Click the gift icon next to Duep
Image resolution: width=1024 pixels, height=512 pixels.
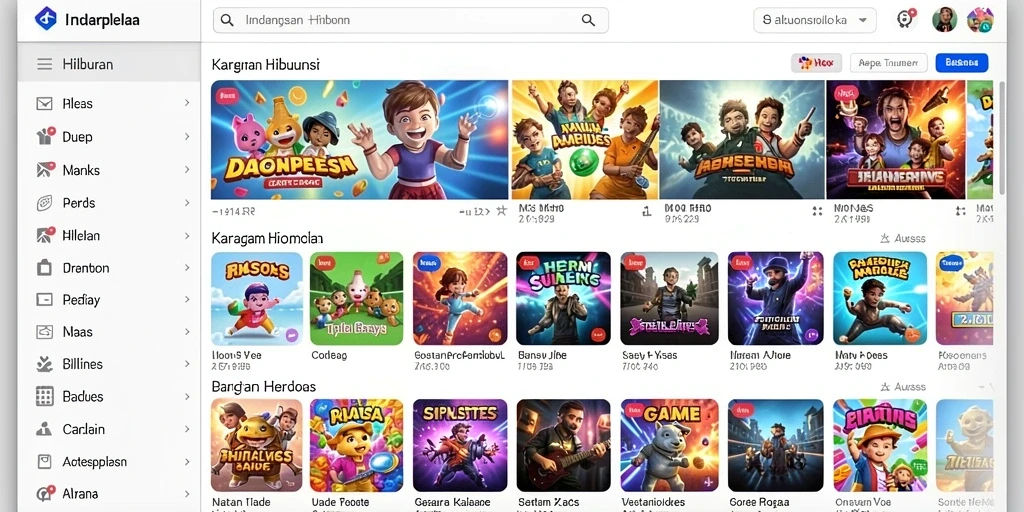pos(45,136)
